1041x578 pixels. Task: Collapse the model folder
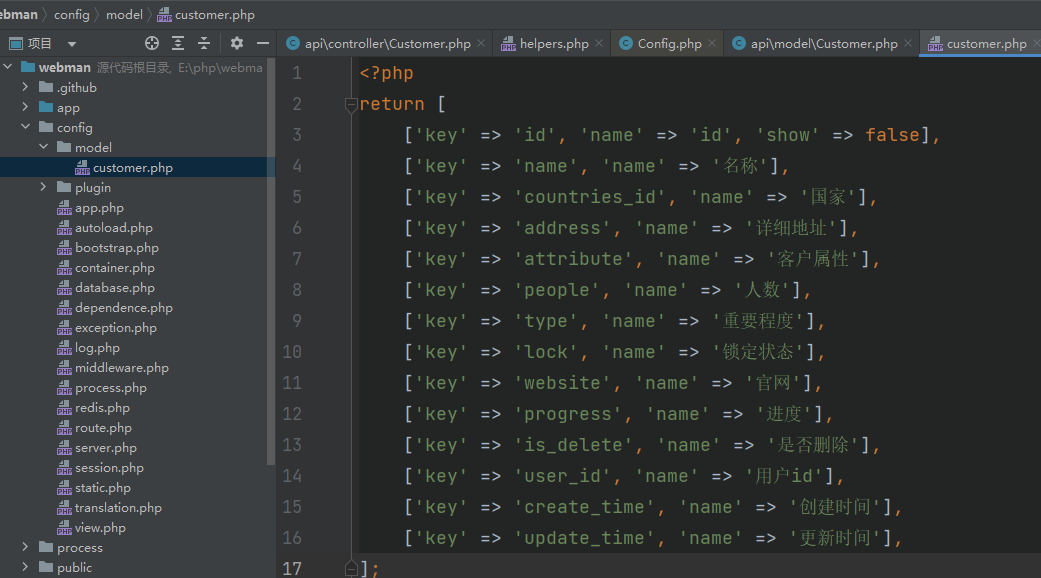point(43,147)
